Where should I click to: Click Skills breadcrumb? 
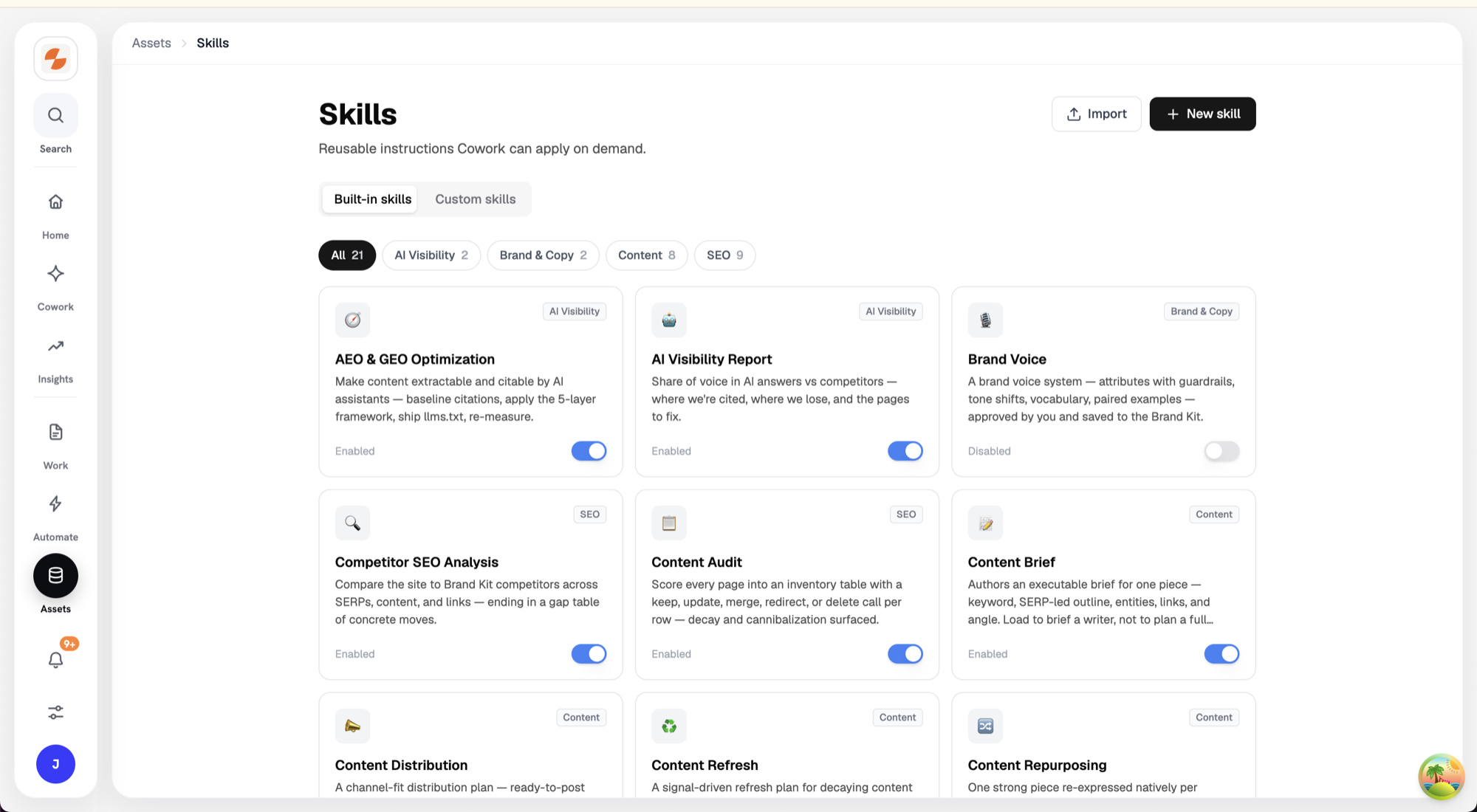[213, 43]
